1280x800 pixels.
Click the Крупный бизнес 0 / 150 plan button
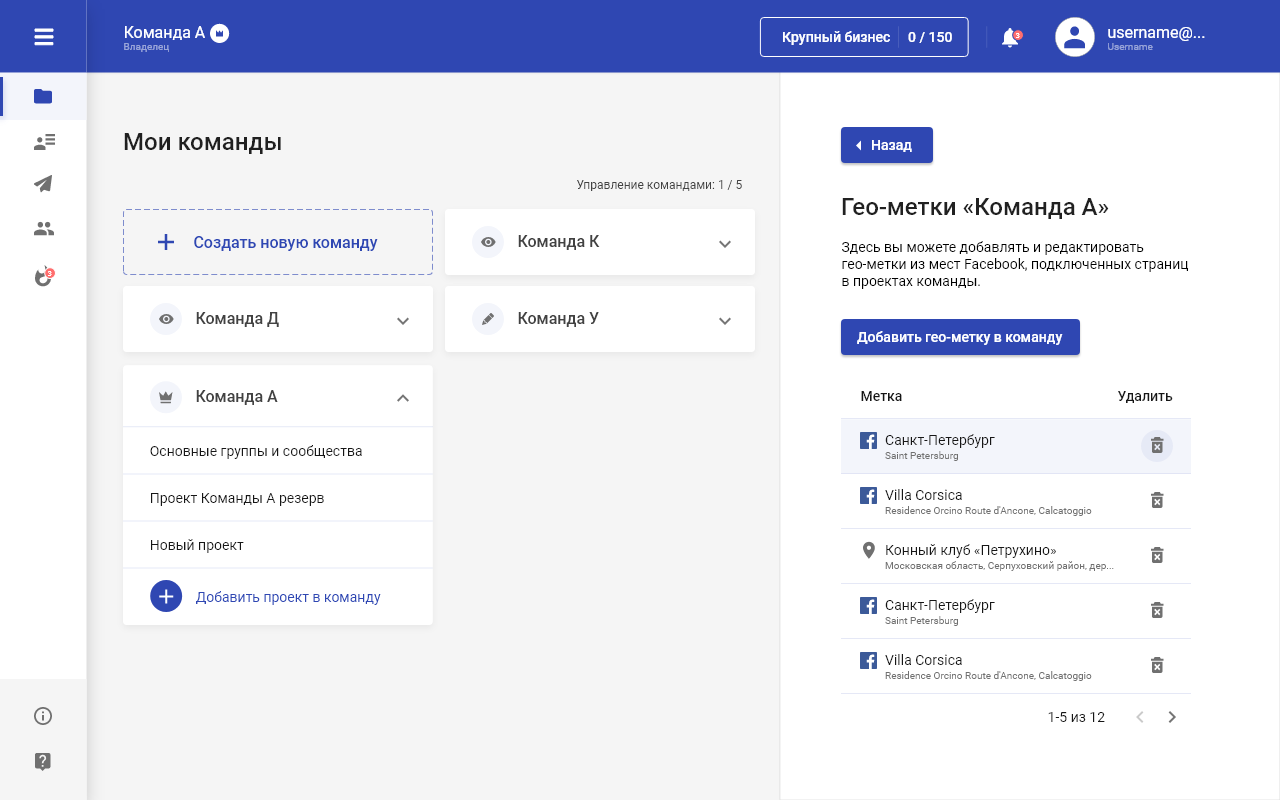[x=864, y=37]
